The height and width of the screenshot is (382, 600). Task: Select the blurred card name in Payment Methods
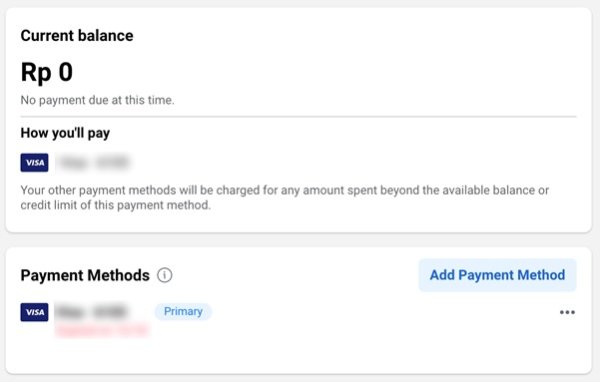(x=92, y=312)
